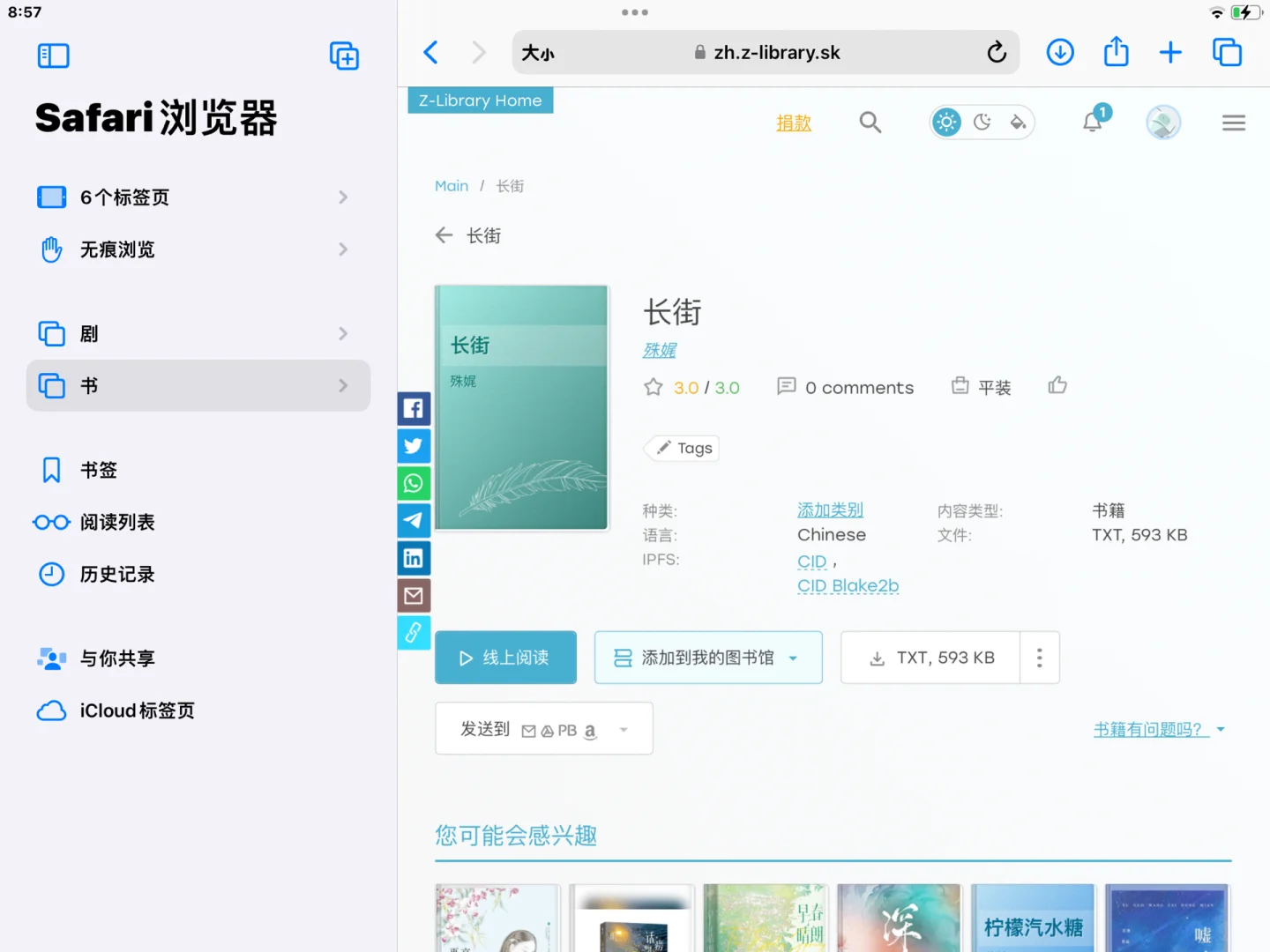Open the Z-Library hamburger menu
1270x952 pixels.
1233,122
